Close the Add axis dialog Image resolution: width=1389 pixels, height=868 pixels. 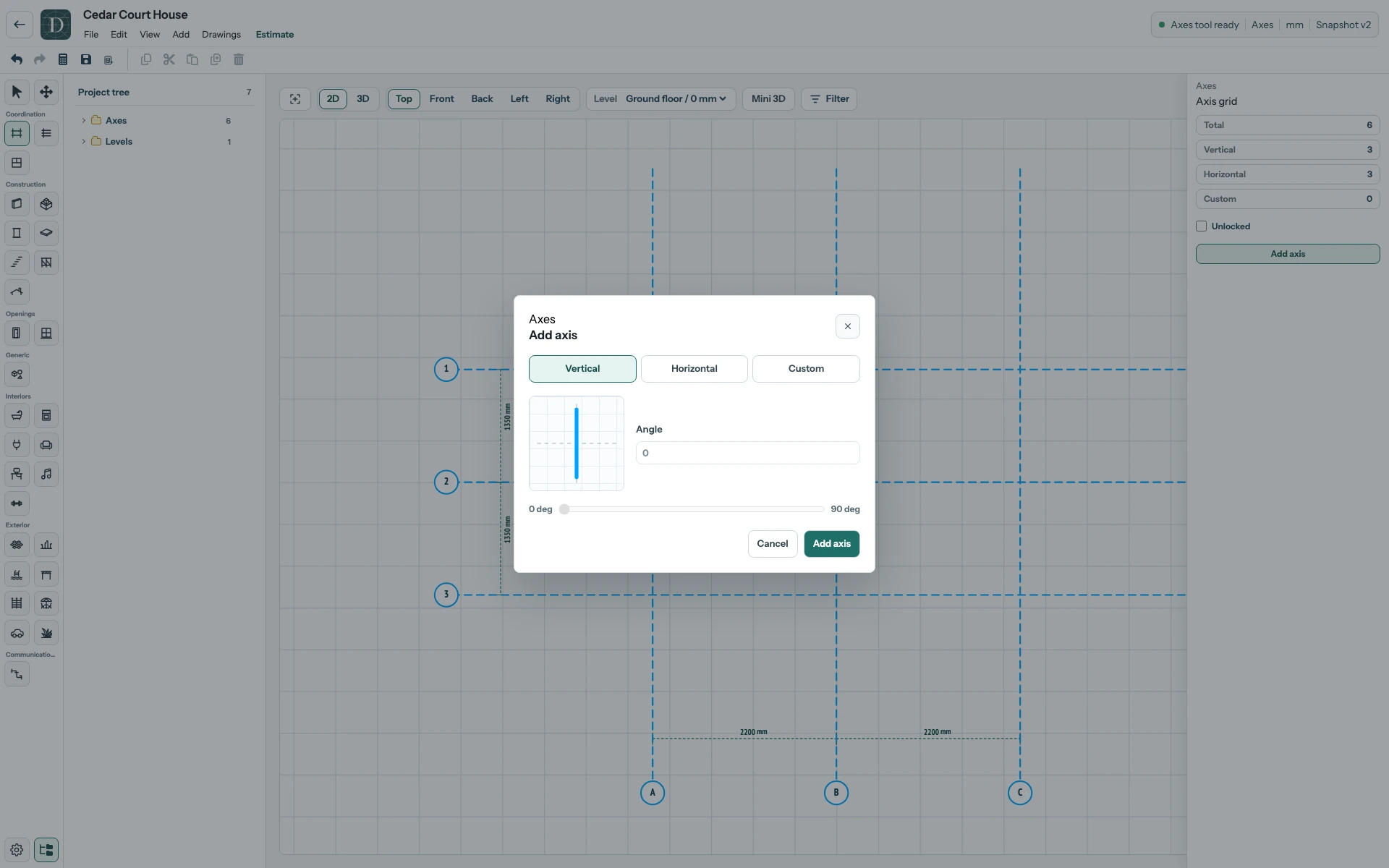click(848, 326)
